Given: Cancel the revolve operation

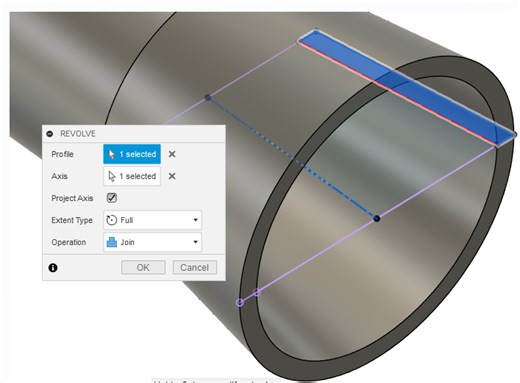Looking at the screenshot, I should point(195,267).
